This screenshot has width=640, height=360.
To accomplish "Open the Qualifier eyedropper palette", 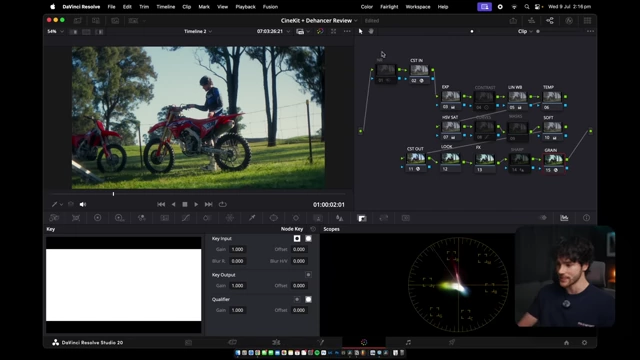I will tap(252, 218).
